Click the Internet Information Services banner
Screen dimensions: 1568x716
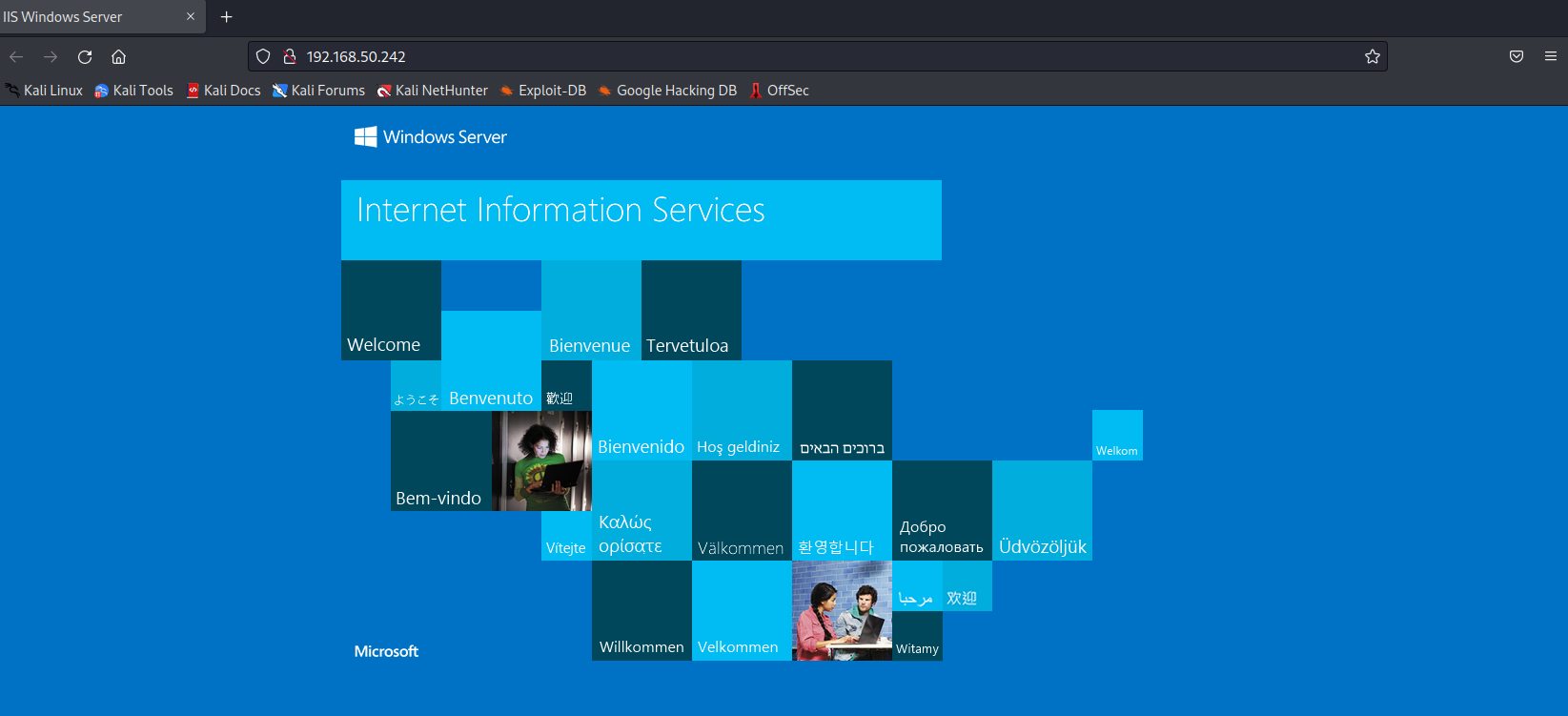pos(641,219)
